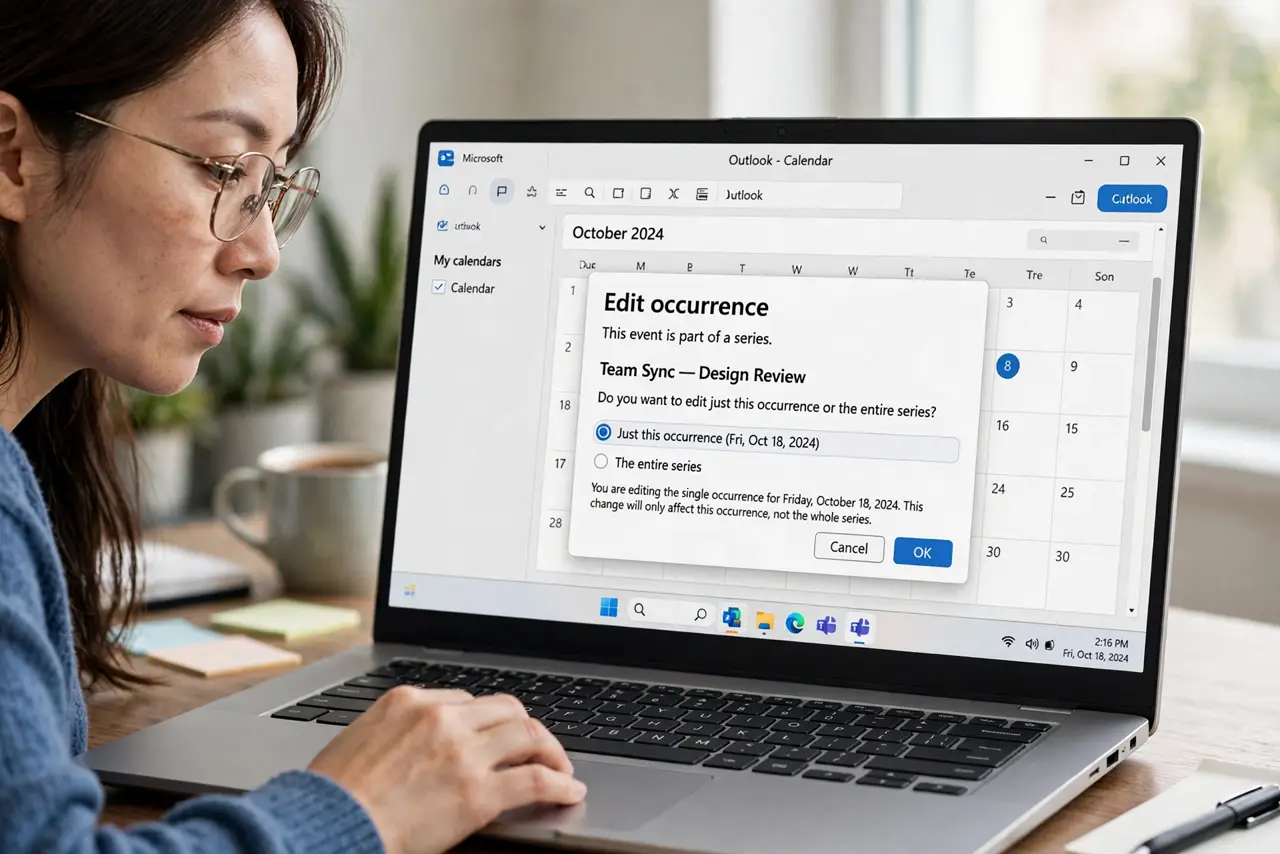
Task: Select 'The entire series' radio option
Action: [601, 462]
